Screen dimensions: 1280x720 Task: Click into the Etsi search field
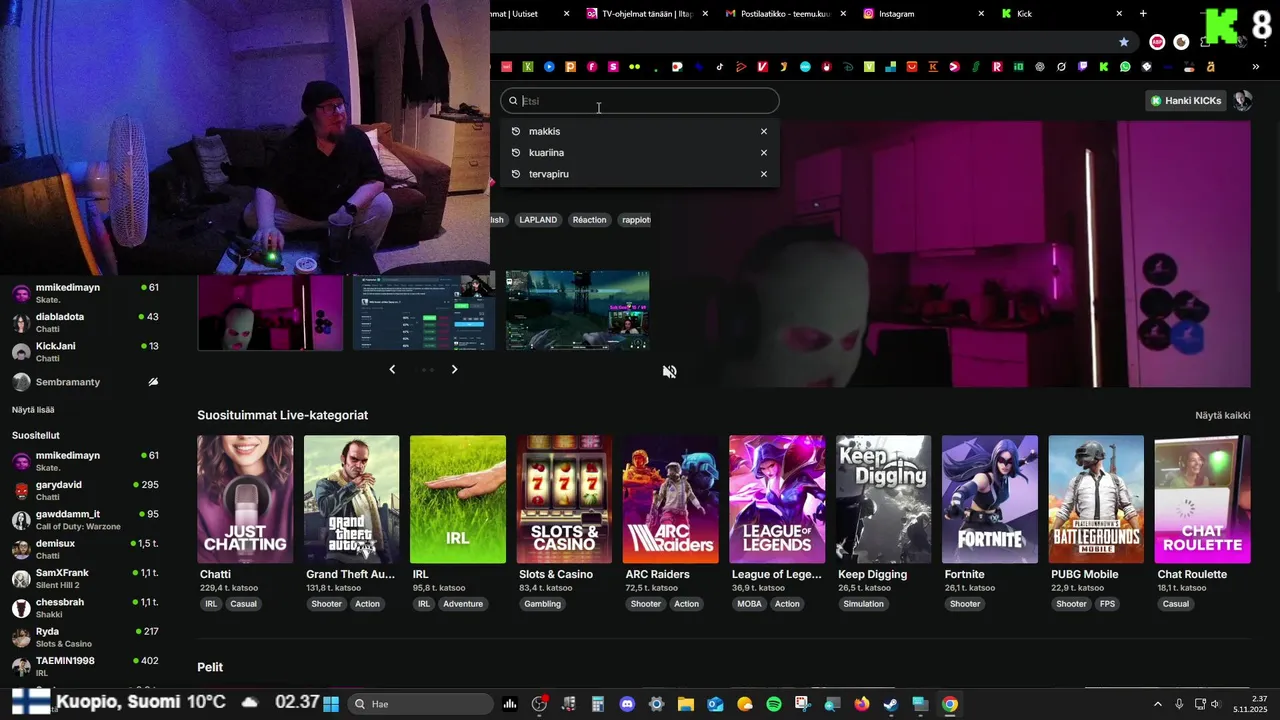click(640, 101)
